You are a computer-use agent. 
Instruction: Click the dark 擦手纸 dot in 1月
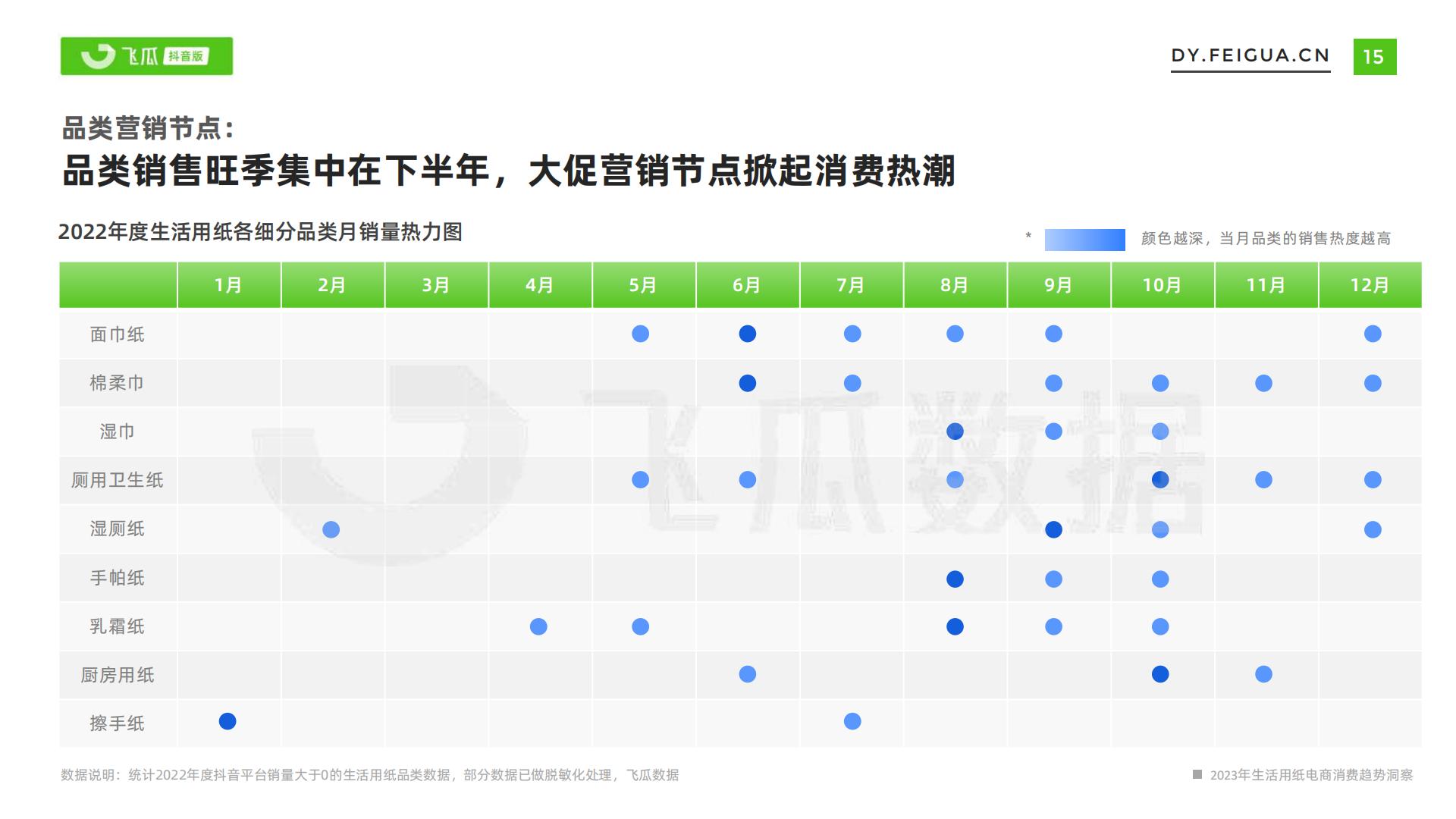[x=227, y=721]
